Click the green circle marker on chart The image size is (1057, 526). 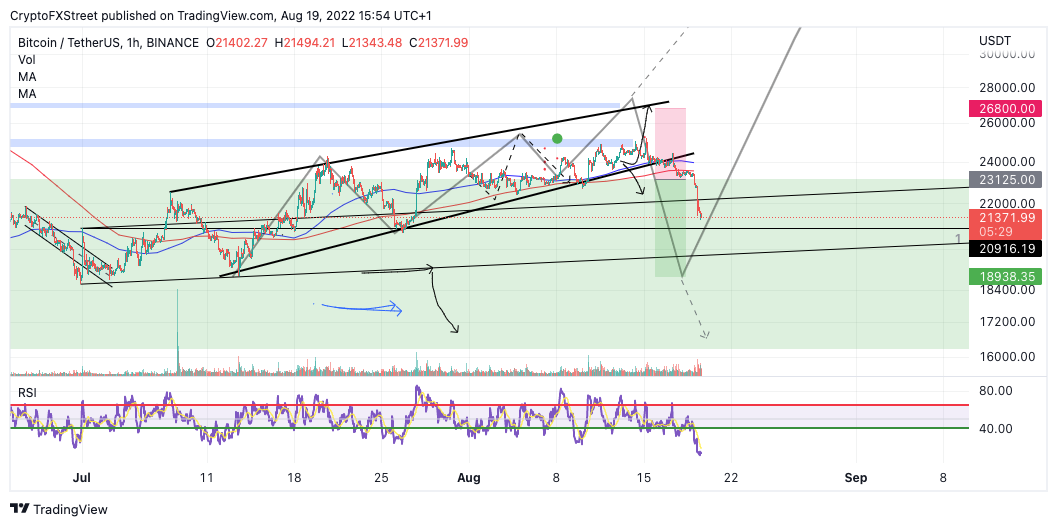click(x=557, y=139)
